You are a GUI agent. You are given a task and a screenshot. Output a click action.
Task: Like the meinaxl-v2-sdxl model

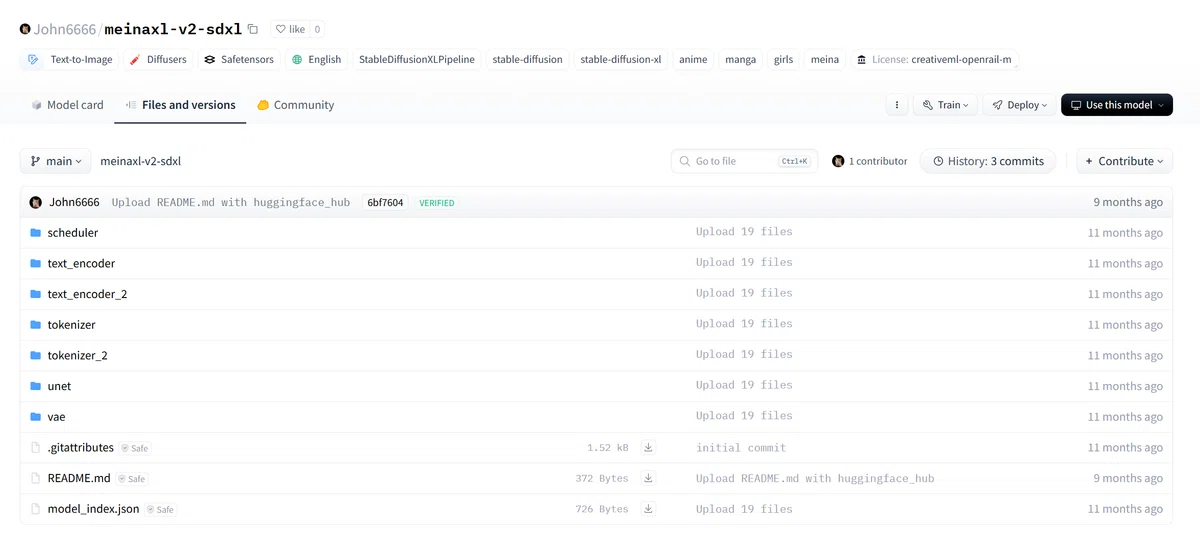[290, 29]
